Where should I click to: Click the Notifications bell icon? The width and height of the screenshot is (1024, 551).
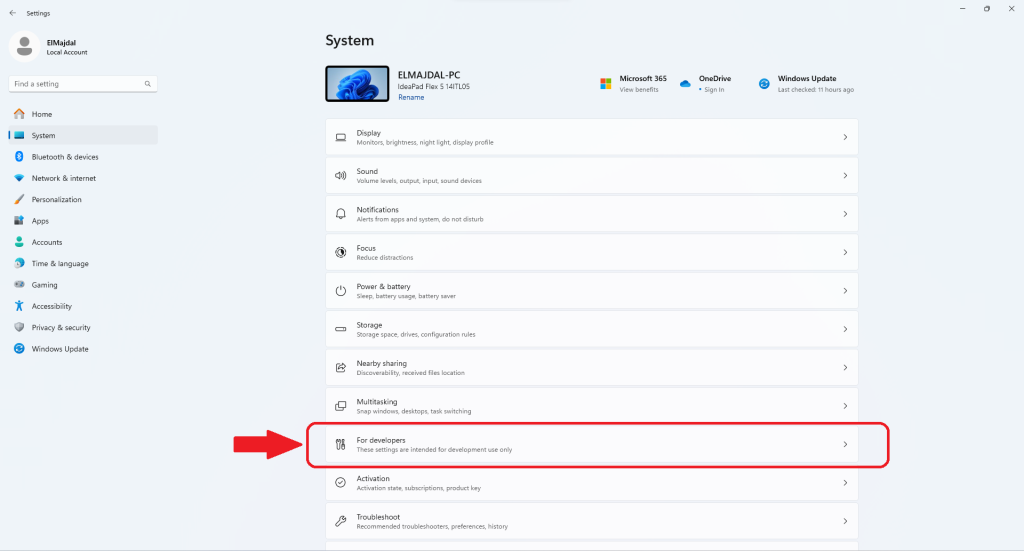coord(341,214)
